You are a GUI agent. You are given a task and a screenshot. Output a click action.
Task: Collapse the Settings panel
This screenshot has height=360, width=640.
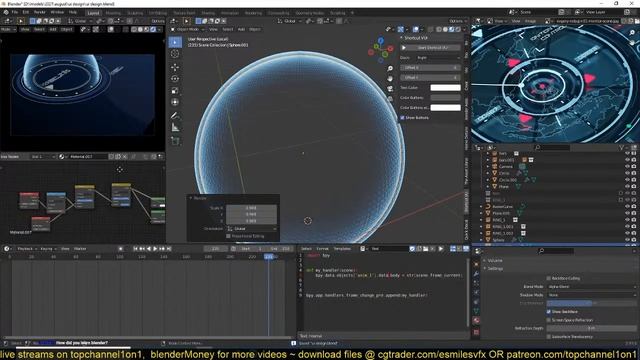tap(495, 269)
